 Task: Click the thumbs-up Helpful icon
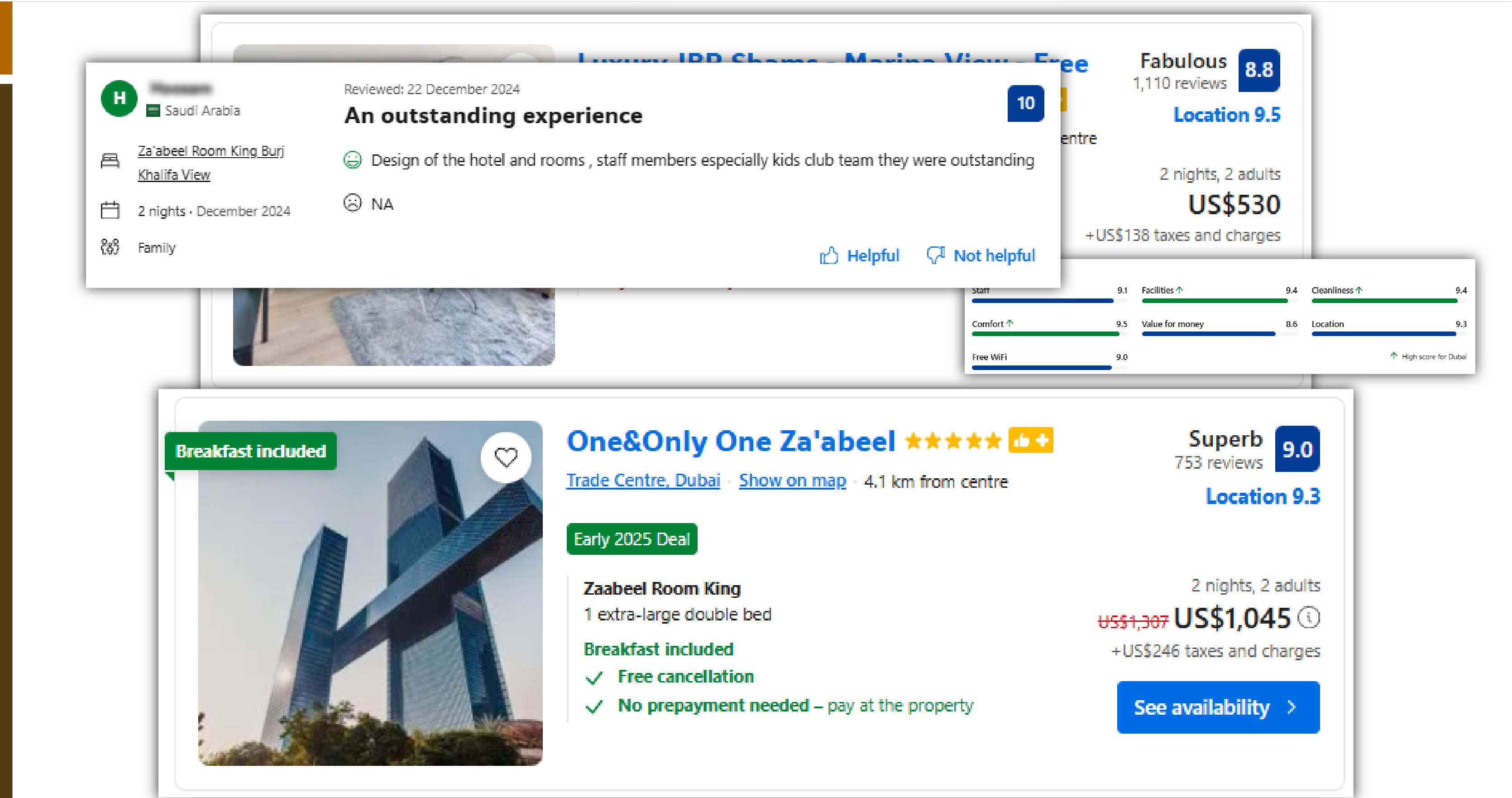click(x=829, y=255)
